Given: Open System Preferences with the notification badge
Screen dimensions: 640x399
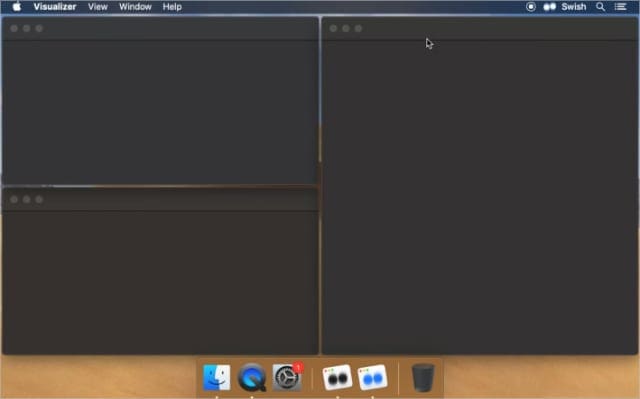Looking at the screenshot, I should (287, 377).
